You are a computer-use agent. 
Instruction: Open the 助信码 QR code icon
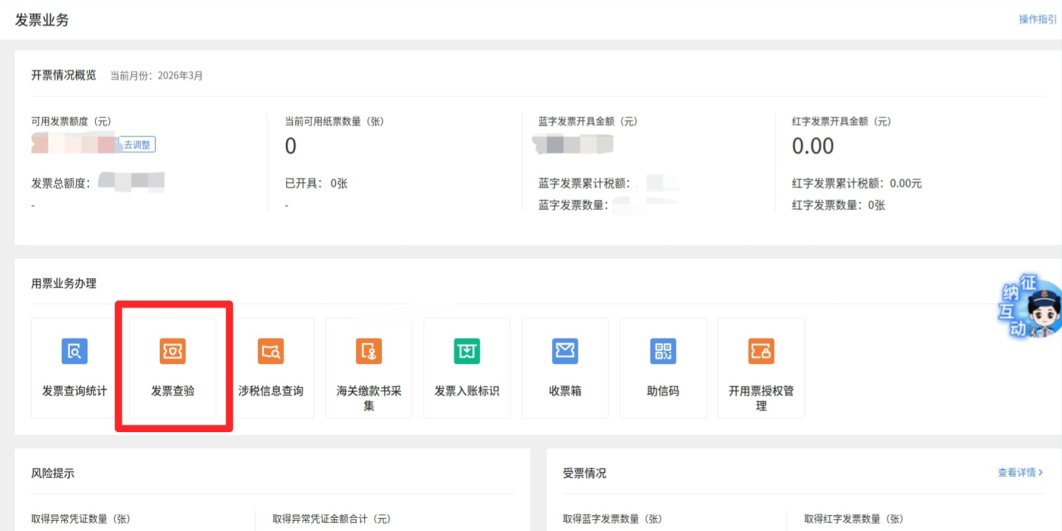point(663,351)
